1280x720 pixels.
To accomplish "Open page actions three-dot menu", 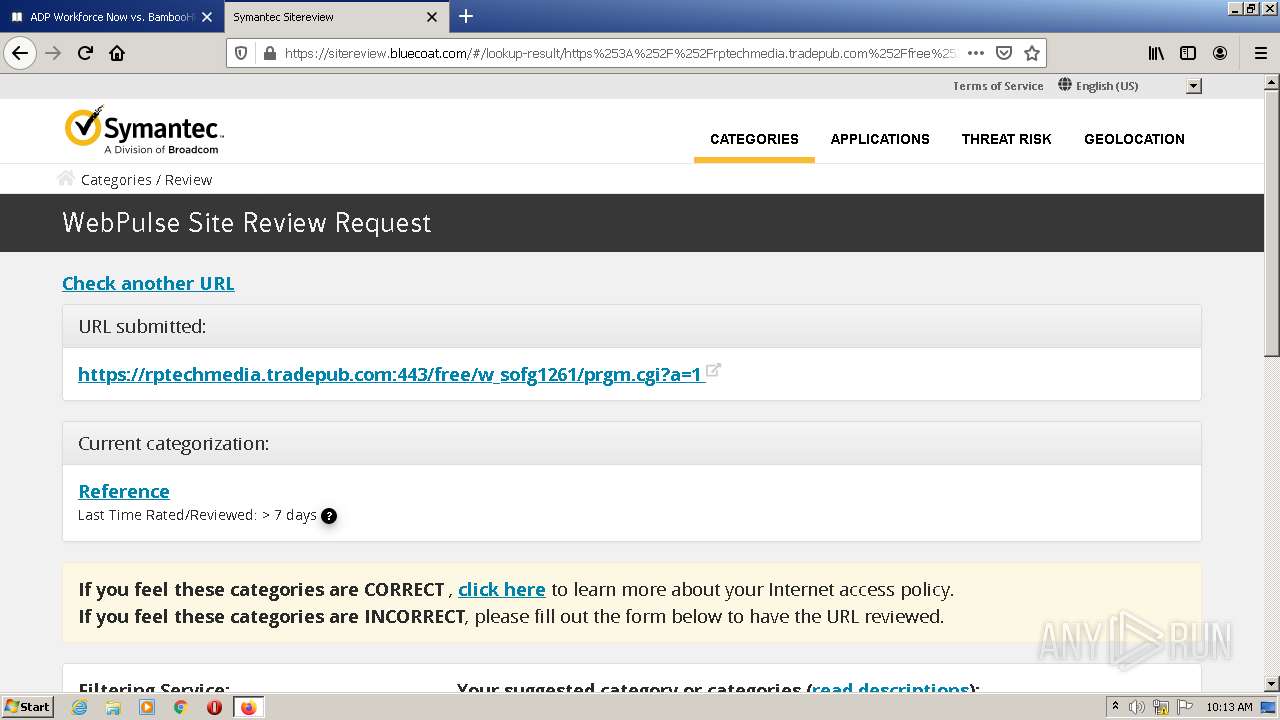I will click(x=976, y=53).
